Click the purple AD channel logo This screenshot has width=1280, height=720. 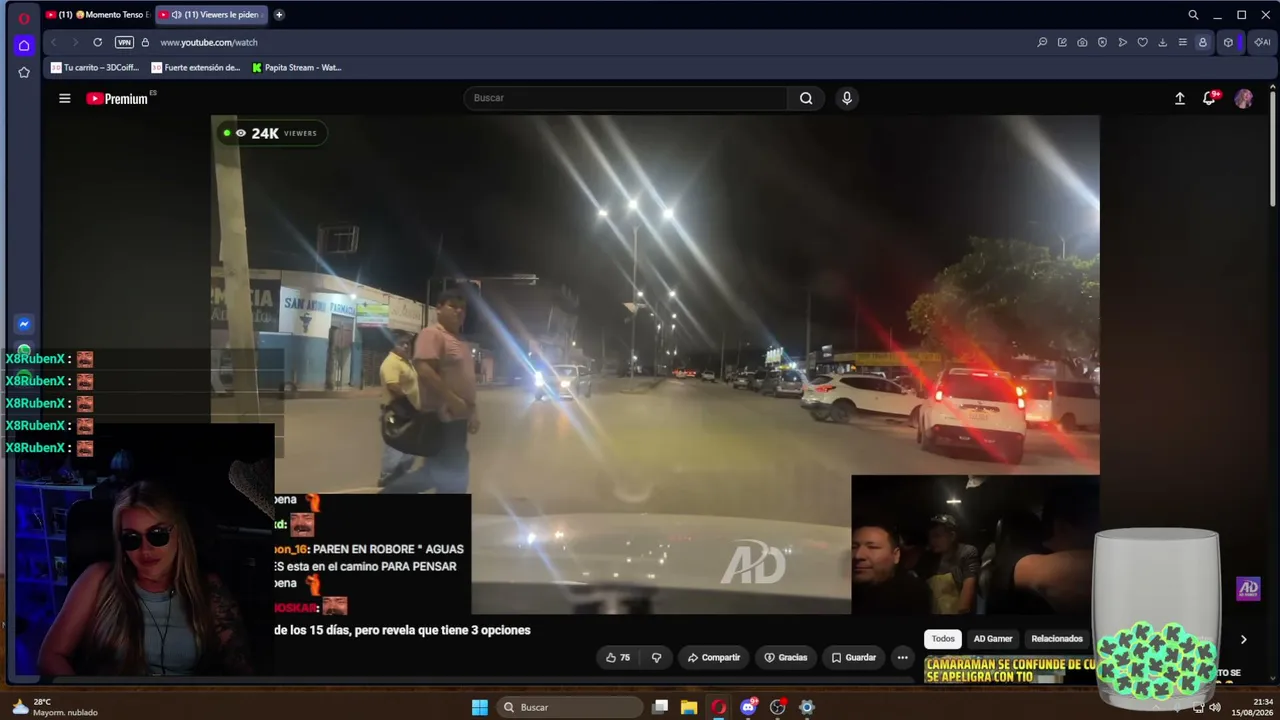pyautogui.click(x=1248, y=588)
